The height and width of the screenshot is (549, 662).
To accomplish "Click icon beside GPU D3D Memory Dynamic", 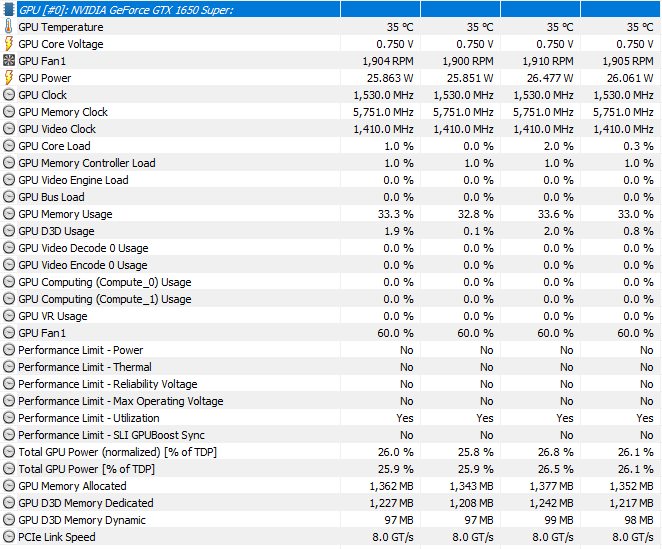I will [8, 519].
